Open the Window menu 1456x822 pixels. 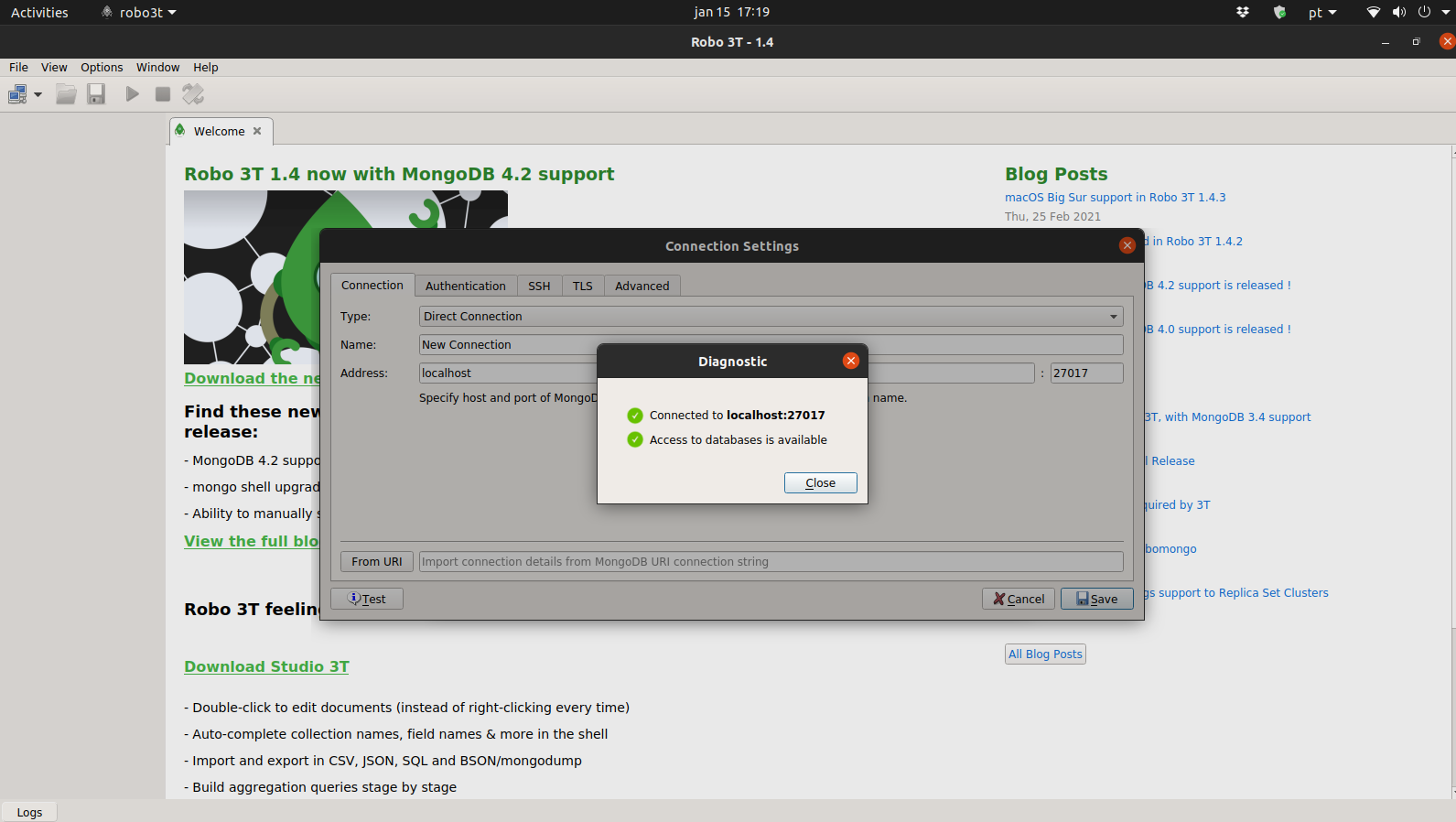click(x=157, y=67)
